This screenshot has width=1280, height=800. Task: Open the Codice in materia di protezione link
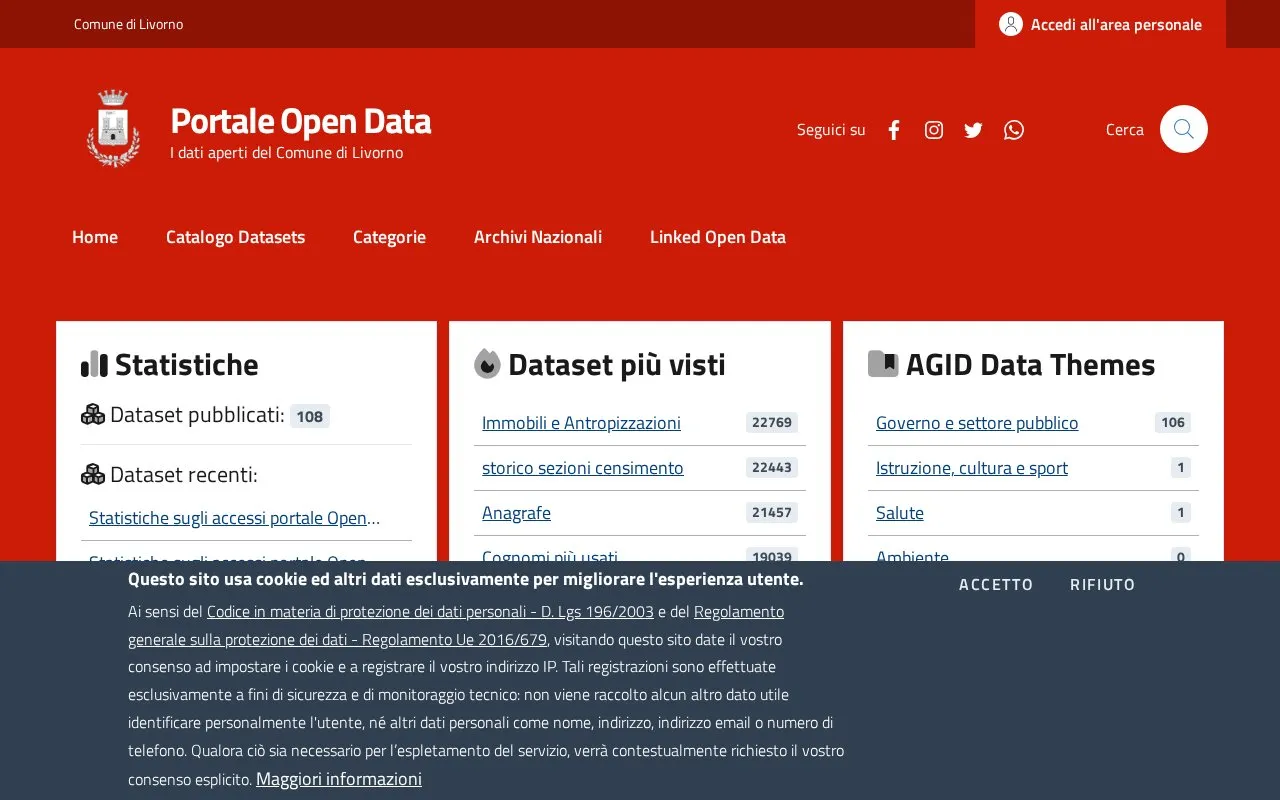tap(430, 611)
